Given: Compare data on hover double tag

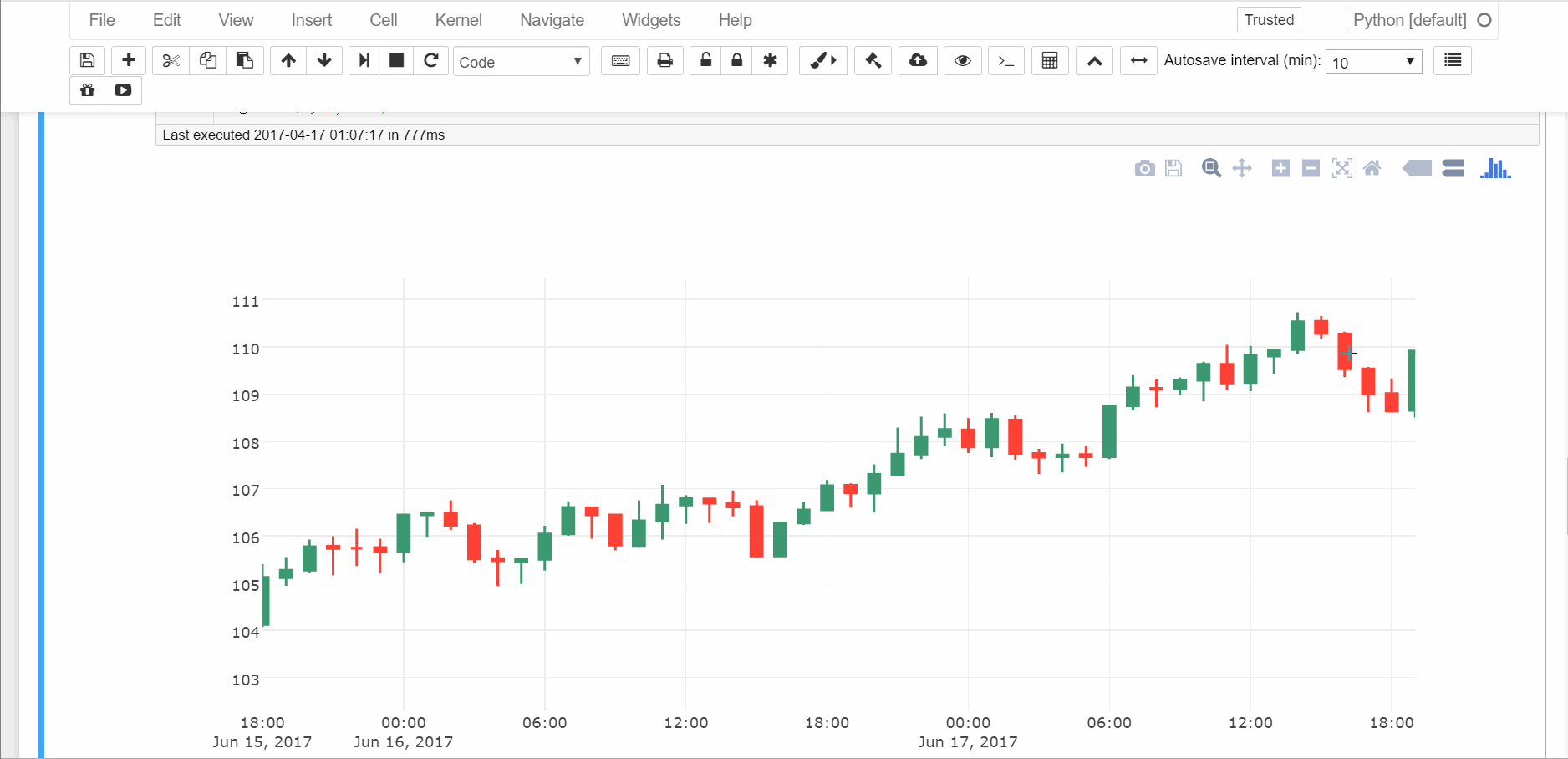Looking at the screenshot, I should [1453, 169].
